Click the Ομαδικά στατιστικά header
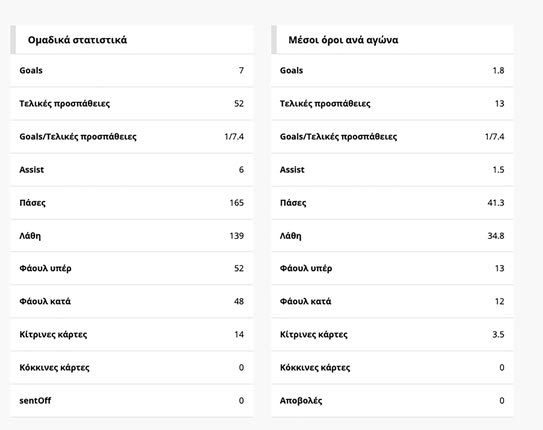The height and width of the screenshot is (430, 543). (132, 40)
